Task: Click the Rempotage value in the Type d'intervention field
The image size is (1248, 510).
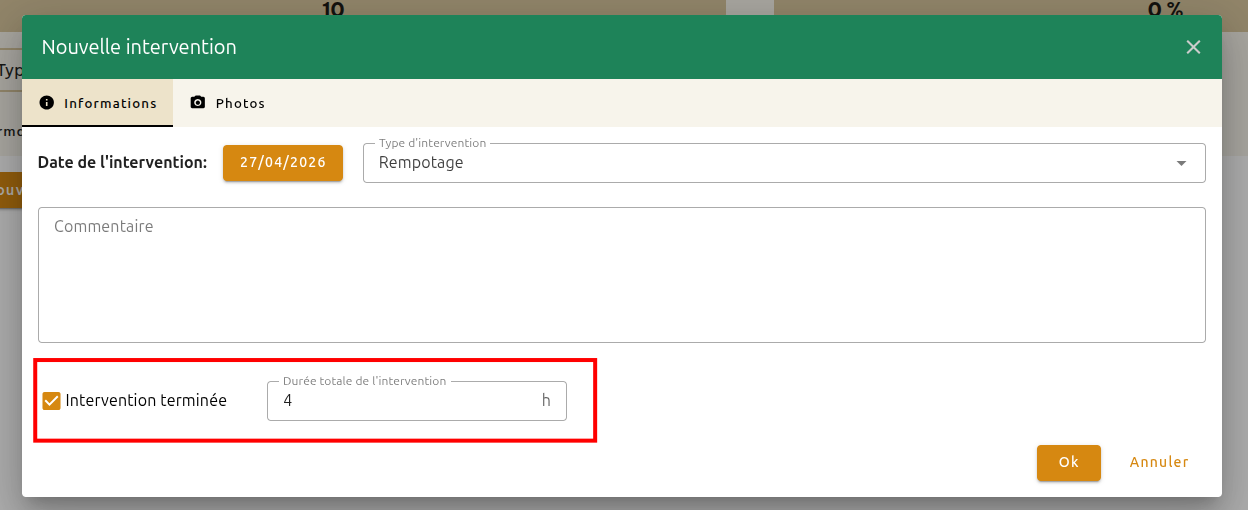Action: [421, 163]
